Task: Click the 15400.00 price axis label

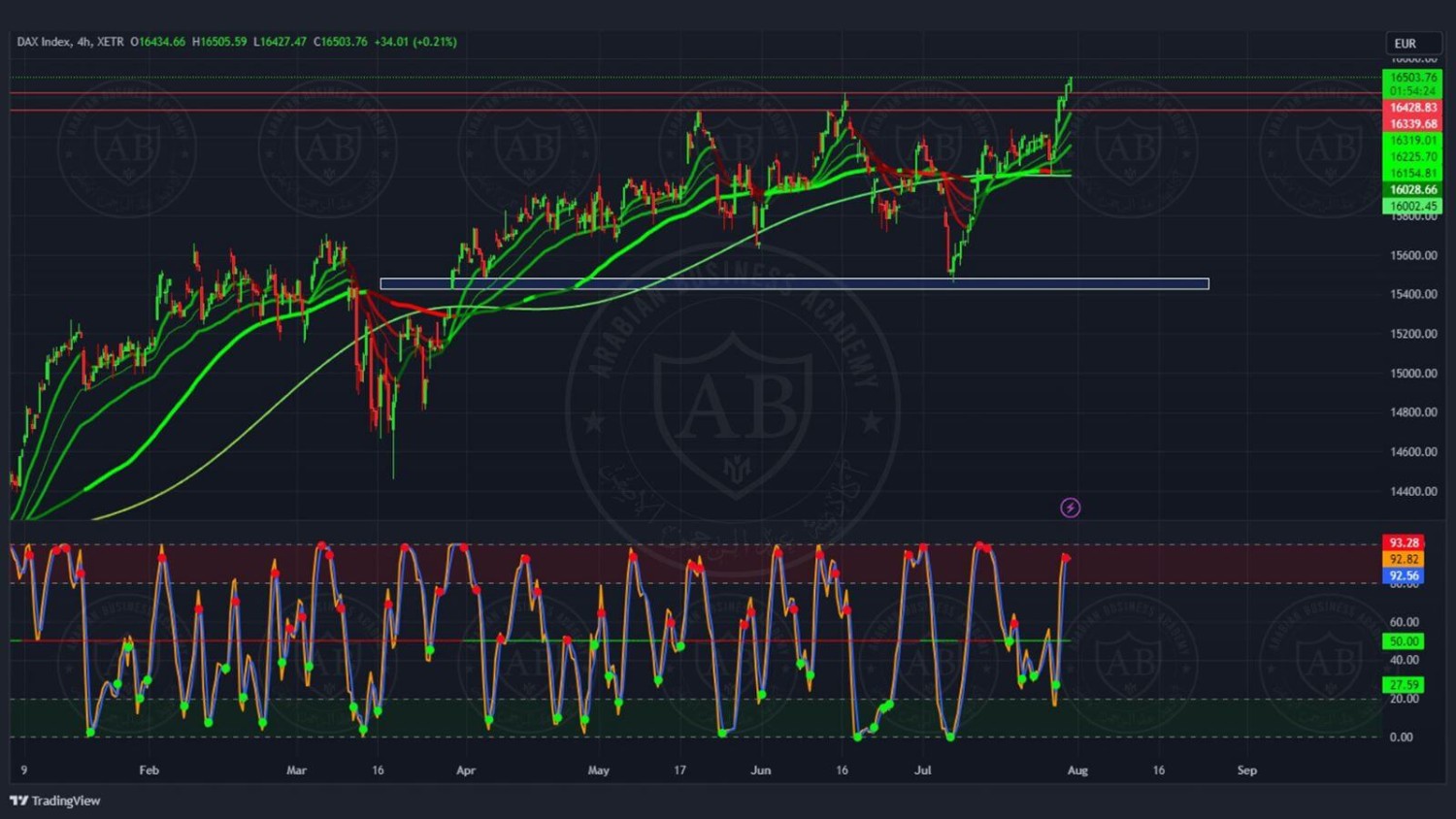Action: click(x=1413, y=294)
